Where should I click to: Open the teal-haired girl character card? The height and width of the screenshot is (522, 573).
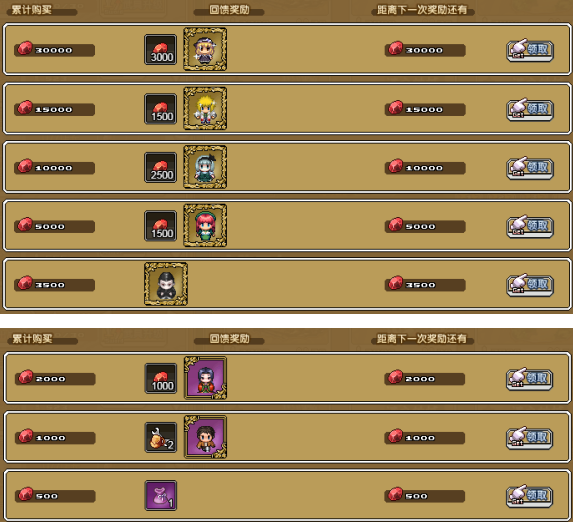205,167
